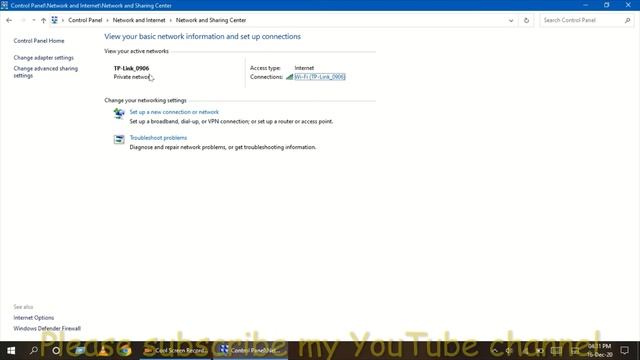Open the Action Center notifications icon
Viewport: 640px width, 360px height.
click(624, 351)
